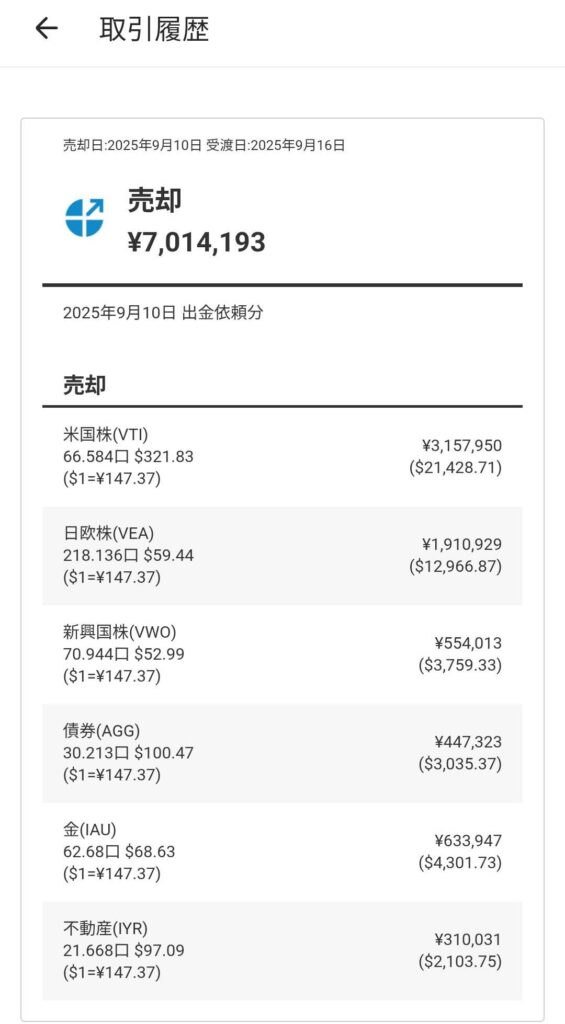This screenshot has height=1024, width=565.
Task: Tap the 金(IAU) sale row
Action: [282, 852]
